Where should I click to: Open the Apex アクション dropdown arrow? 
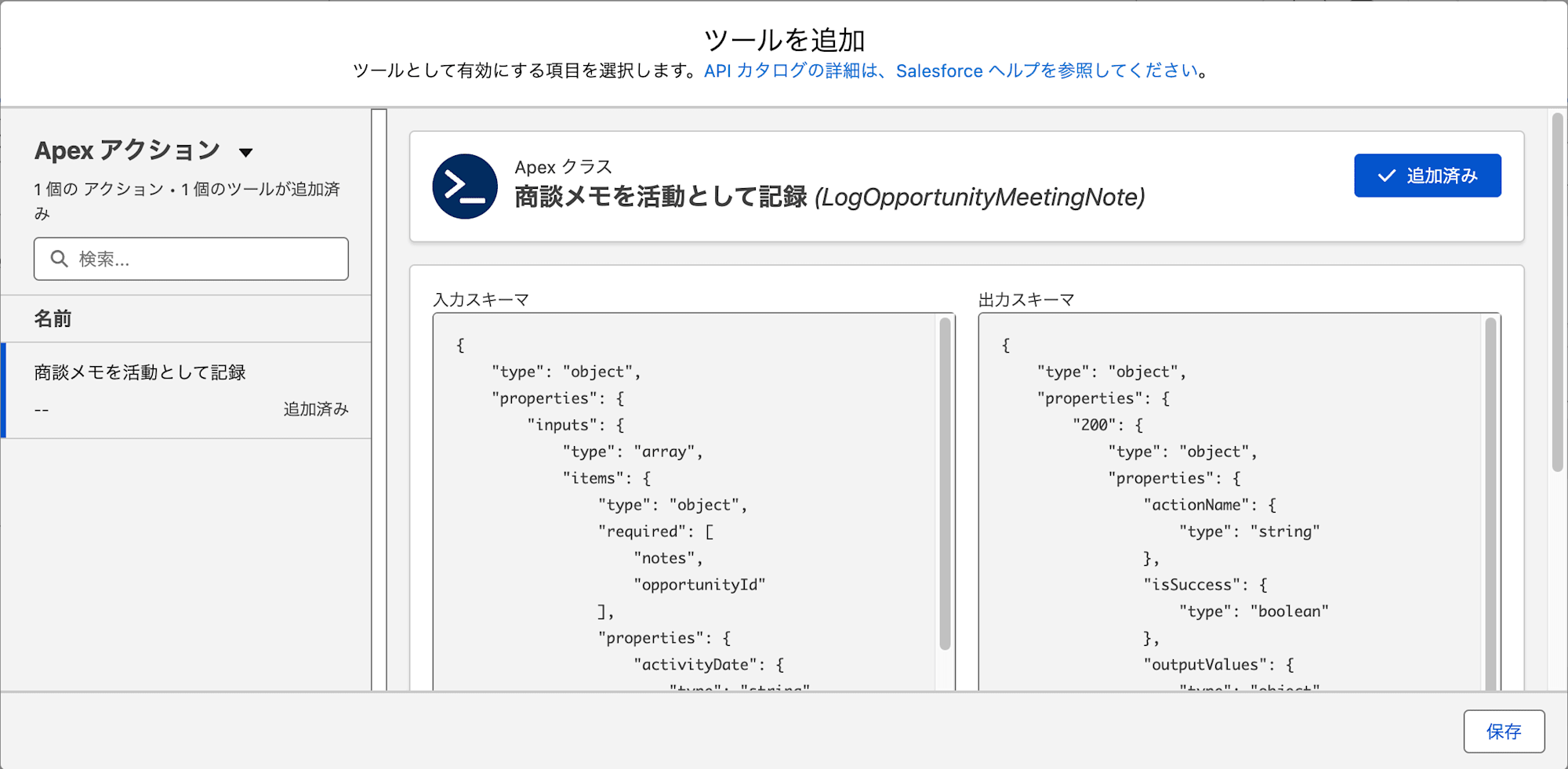246,152
